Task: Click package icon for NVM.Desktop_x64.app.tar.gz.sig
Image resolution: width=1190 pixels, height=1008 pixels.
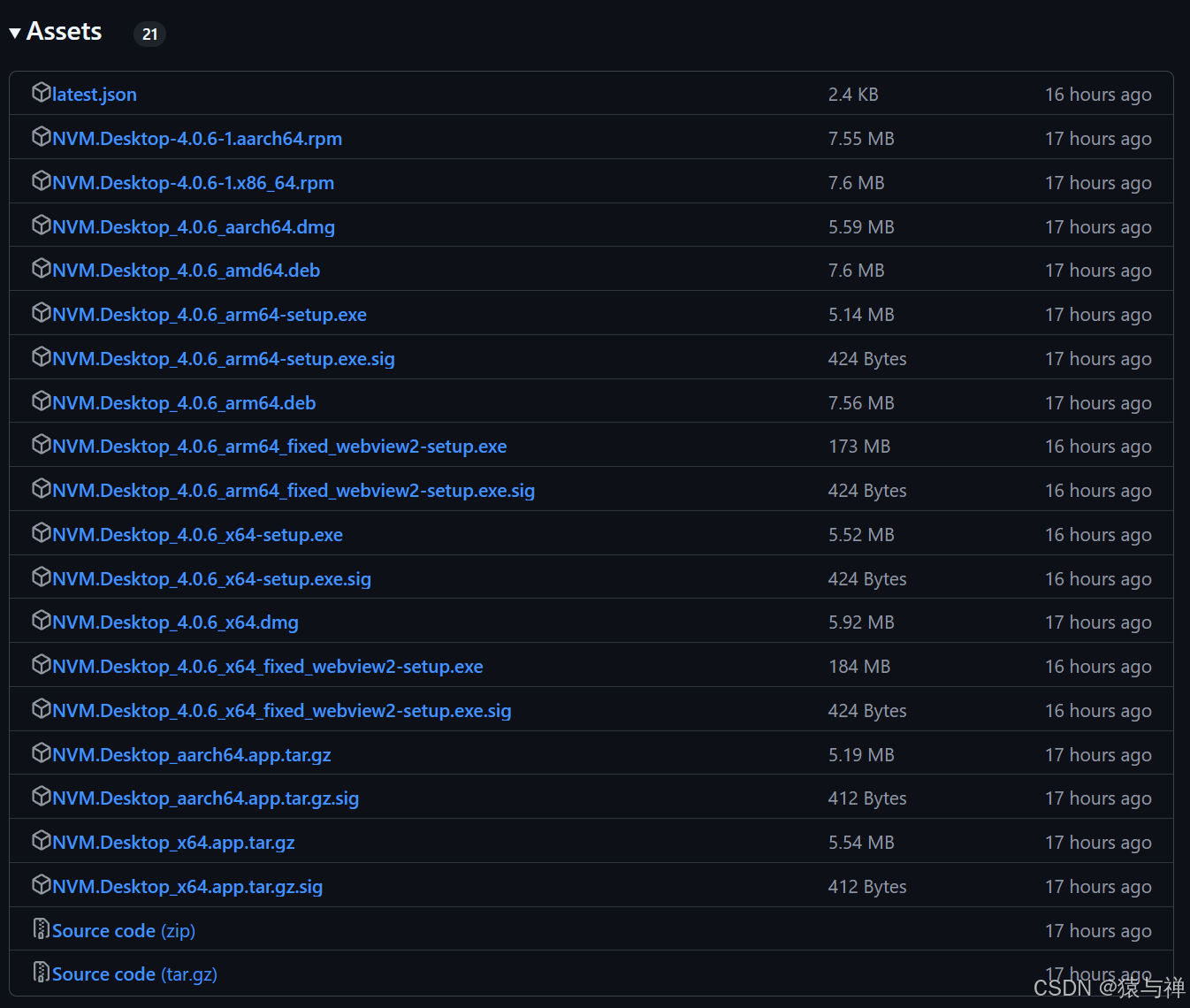Action: 42,884
